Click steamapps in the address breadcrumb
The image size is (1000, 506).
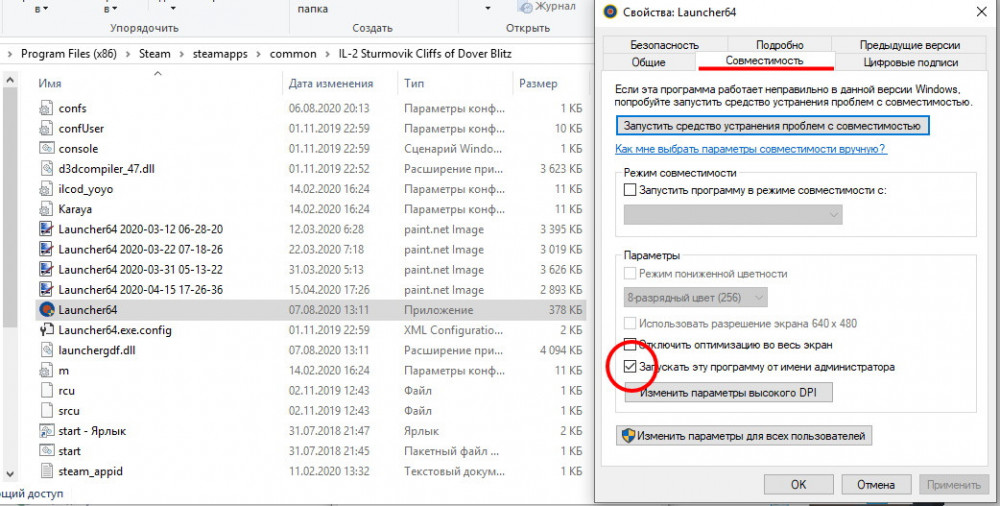pyautogui.click(x=220, y=54)
